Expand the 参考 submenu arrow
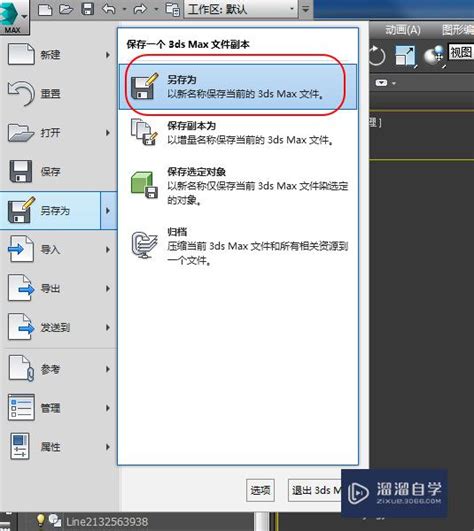Viewport: 474px width, 531px height. [x=108, y=369]
